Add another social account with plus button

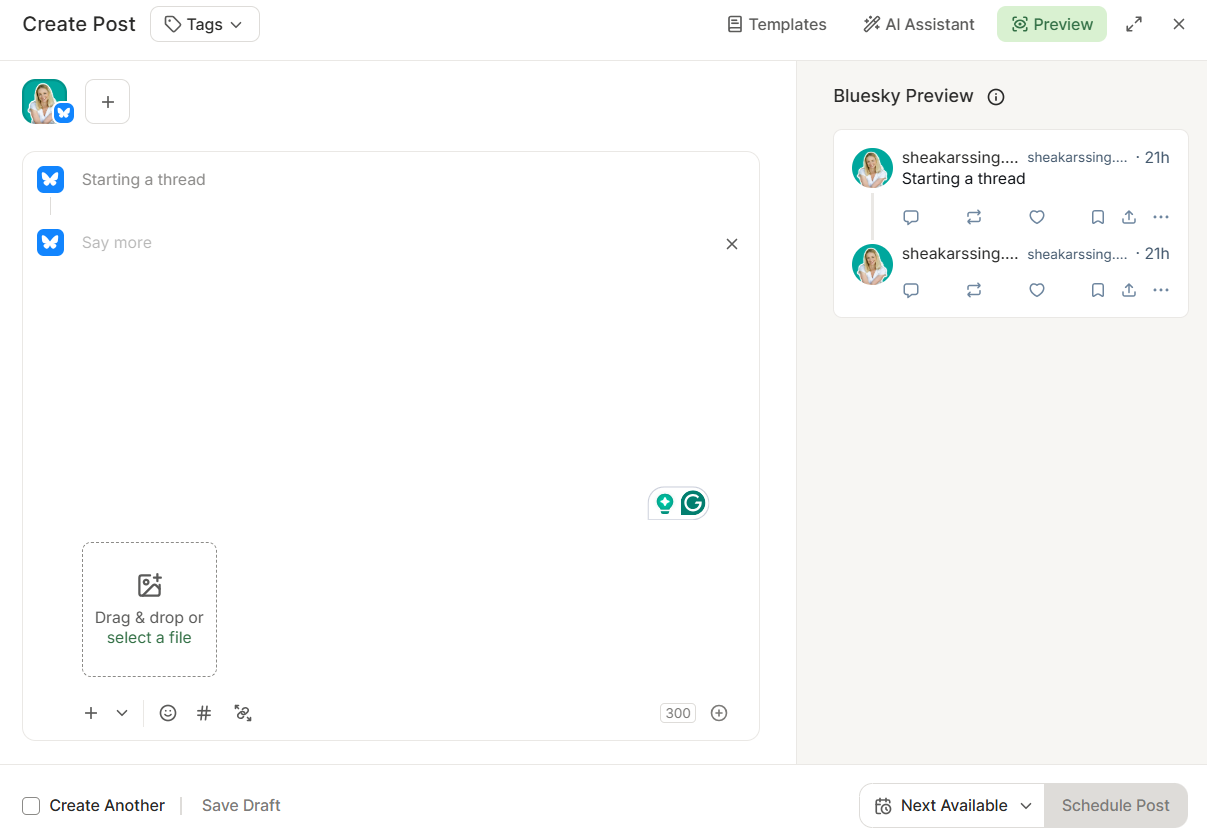click(x=108, y=101)
